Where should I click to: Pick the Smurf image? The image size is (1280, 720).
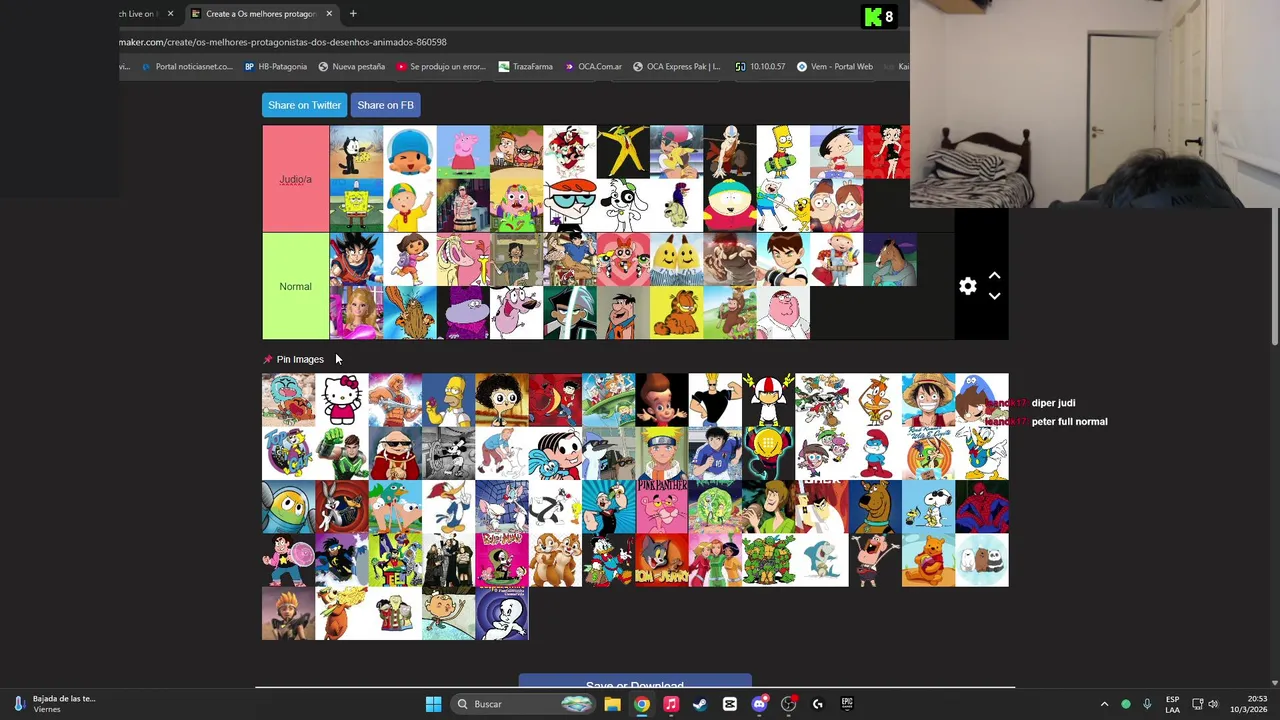click(875, 454)
